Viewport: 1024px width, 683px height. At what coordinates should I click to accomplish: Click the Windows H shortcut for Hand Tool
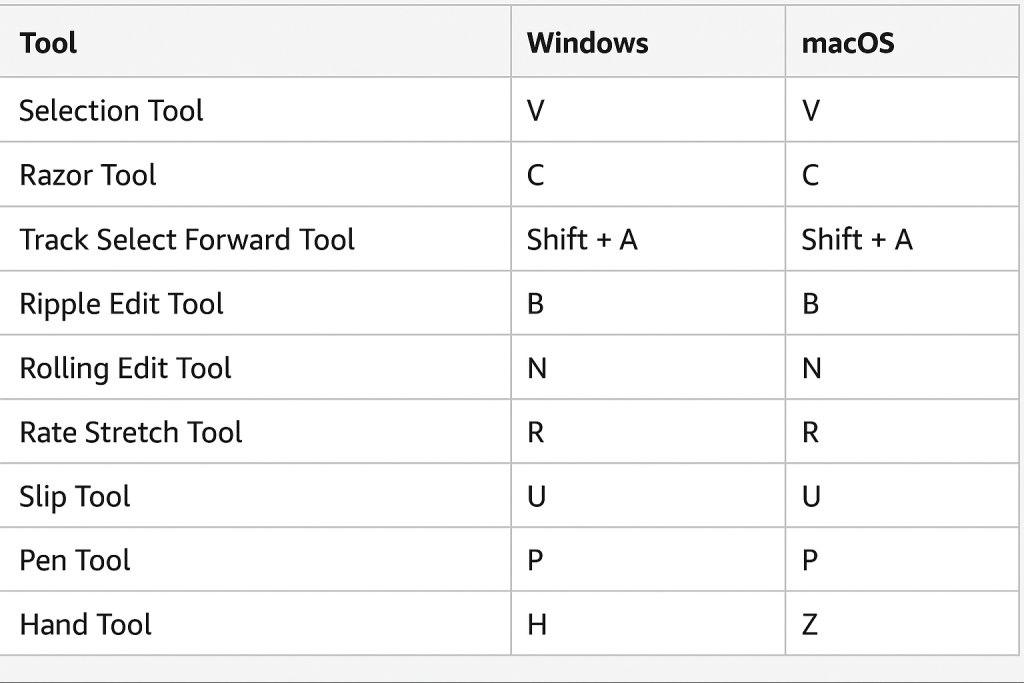click(x=537, y=625)
